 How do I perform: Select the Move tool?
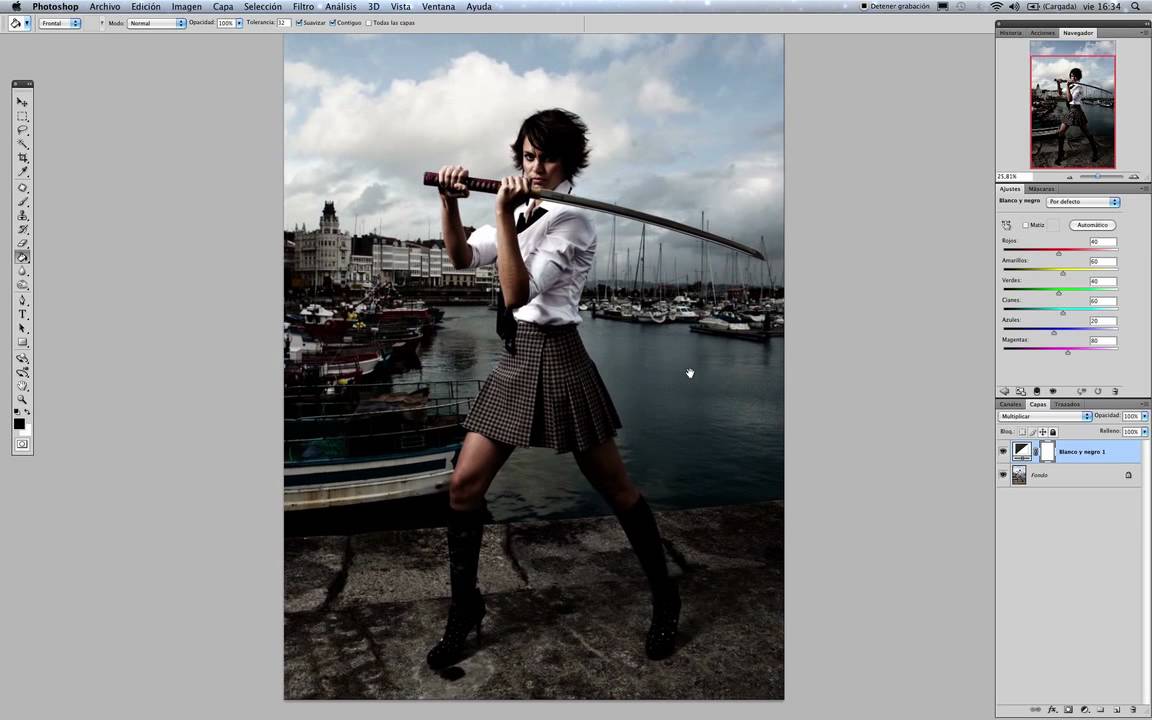tap(22, 102)
